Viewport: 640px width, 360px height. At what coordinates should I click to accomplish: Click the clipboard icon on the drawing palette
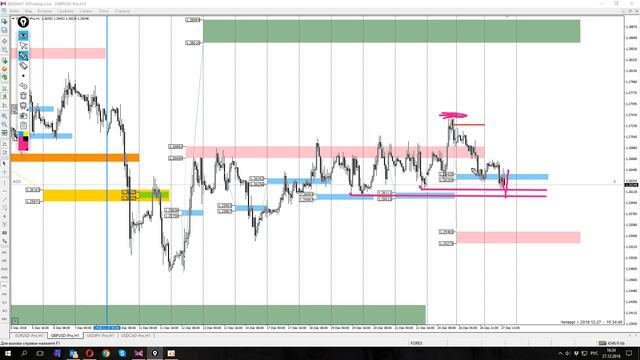[23, 126]
